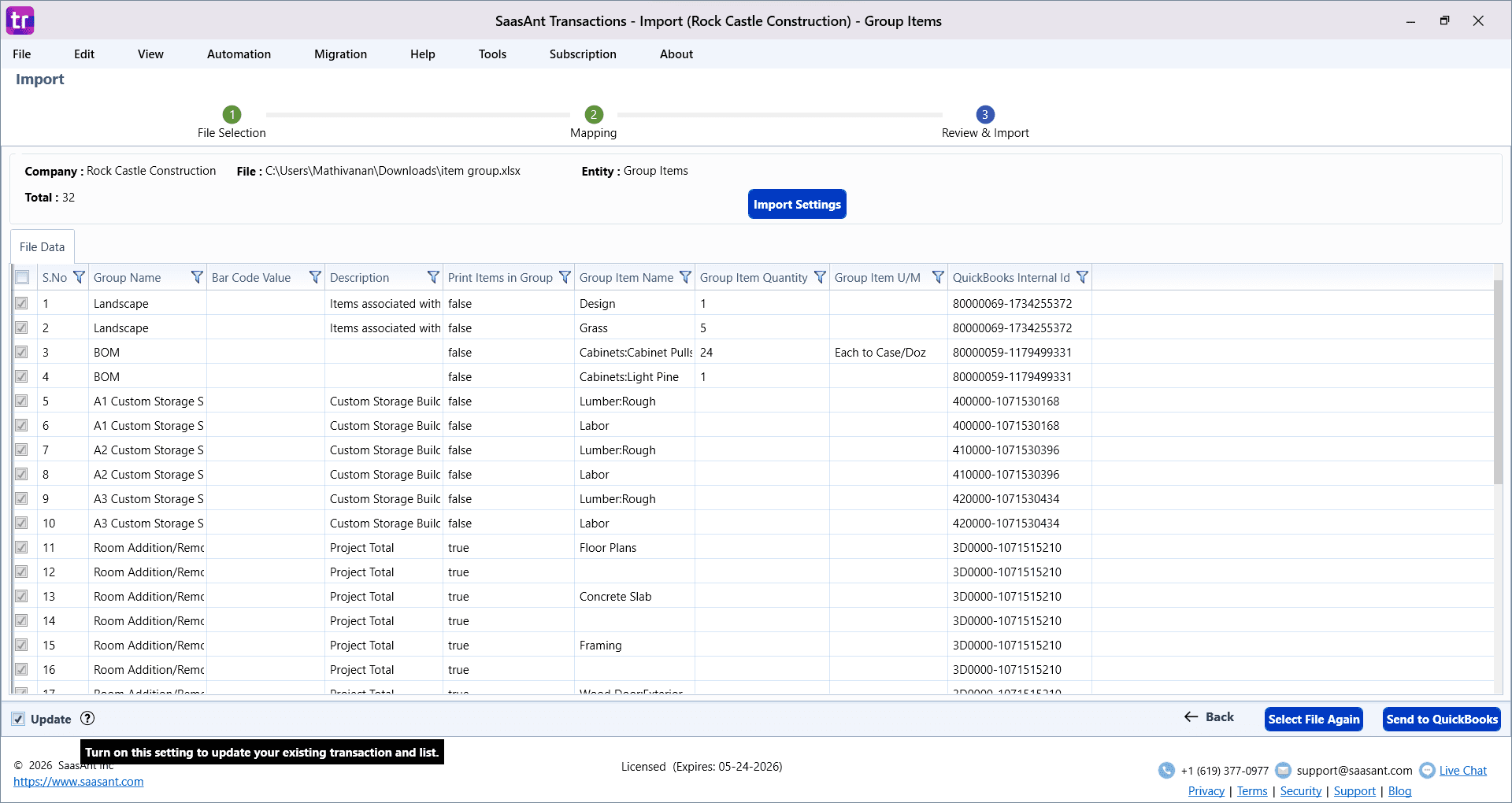Open the saasant.com website link
Image resolution: width=1512 pixels, height=803 pixels.
[79, 782]
